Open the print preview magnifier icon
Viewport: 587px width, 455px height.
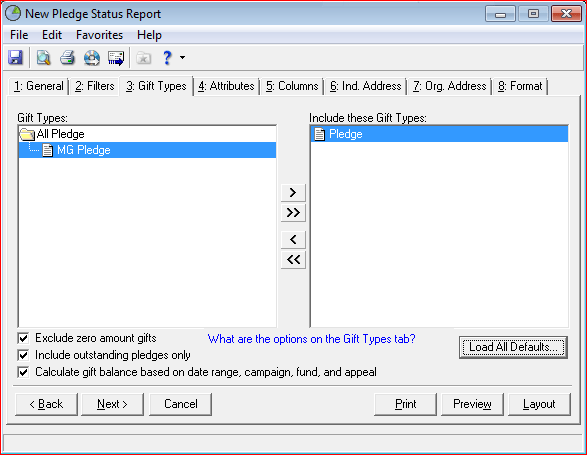43,58
